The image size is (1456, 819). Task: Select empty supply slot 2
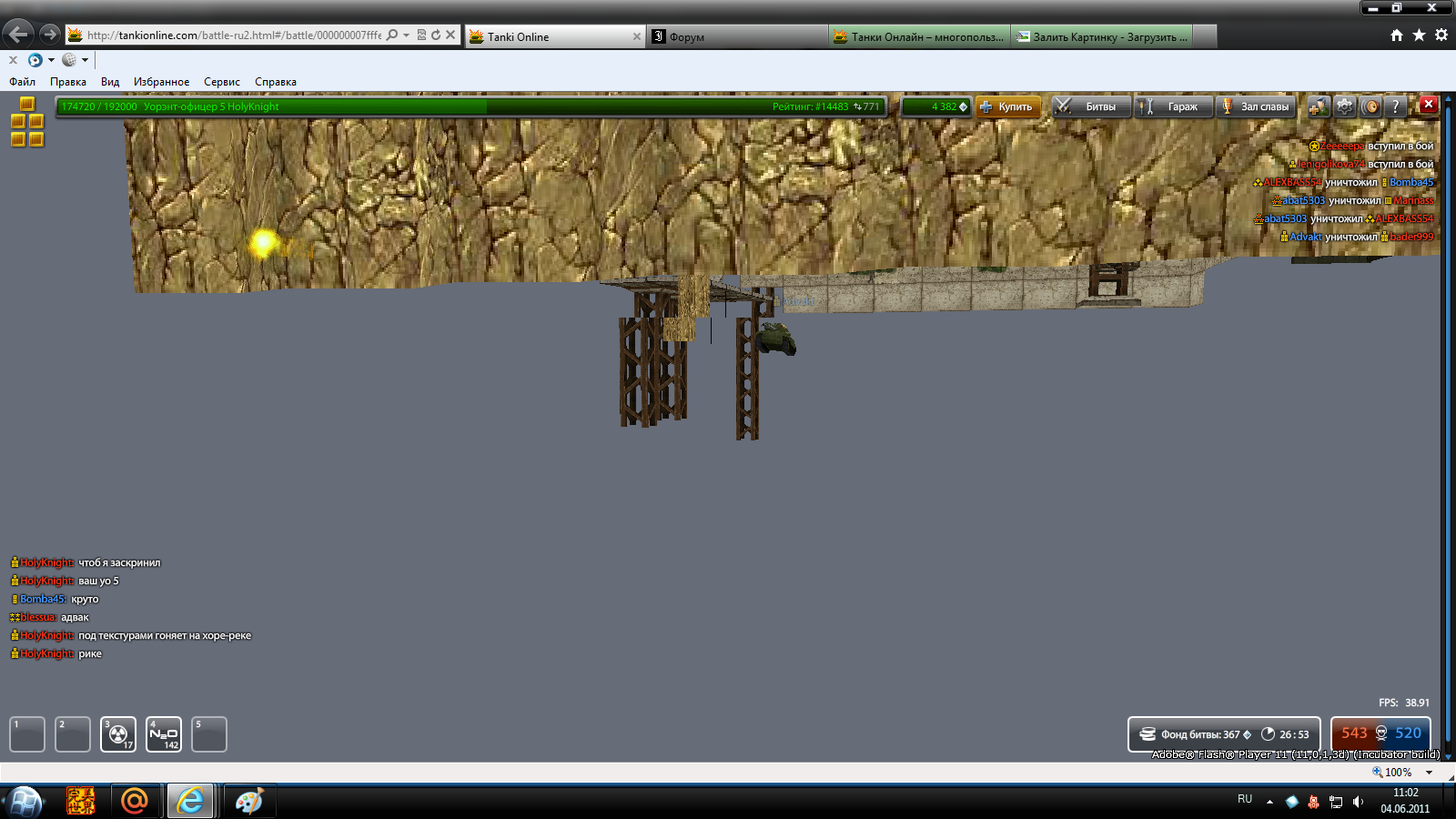coord(73,734)
